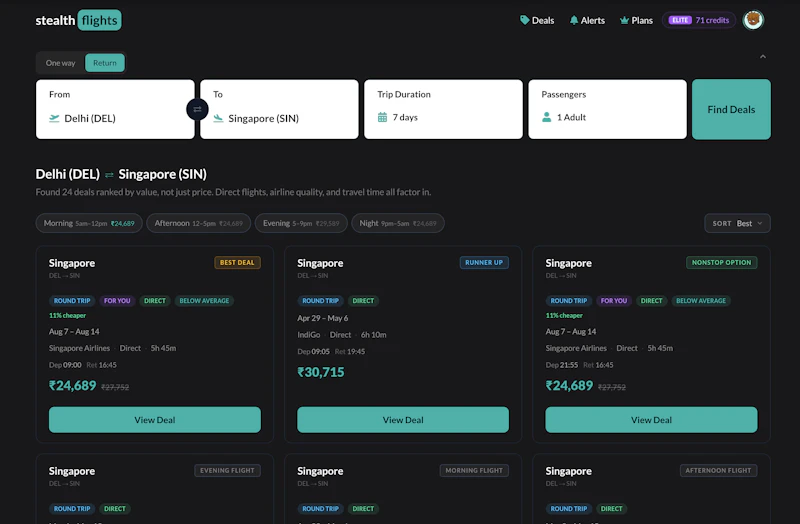Filter by Night 9pm-5am flights

coord(398,223)
